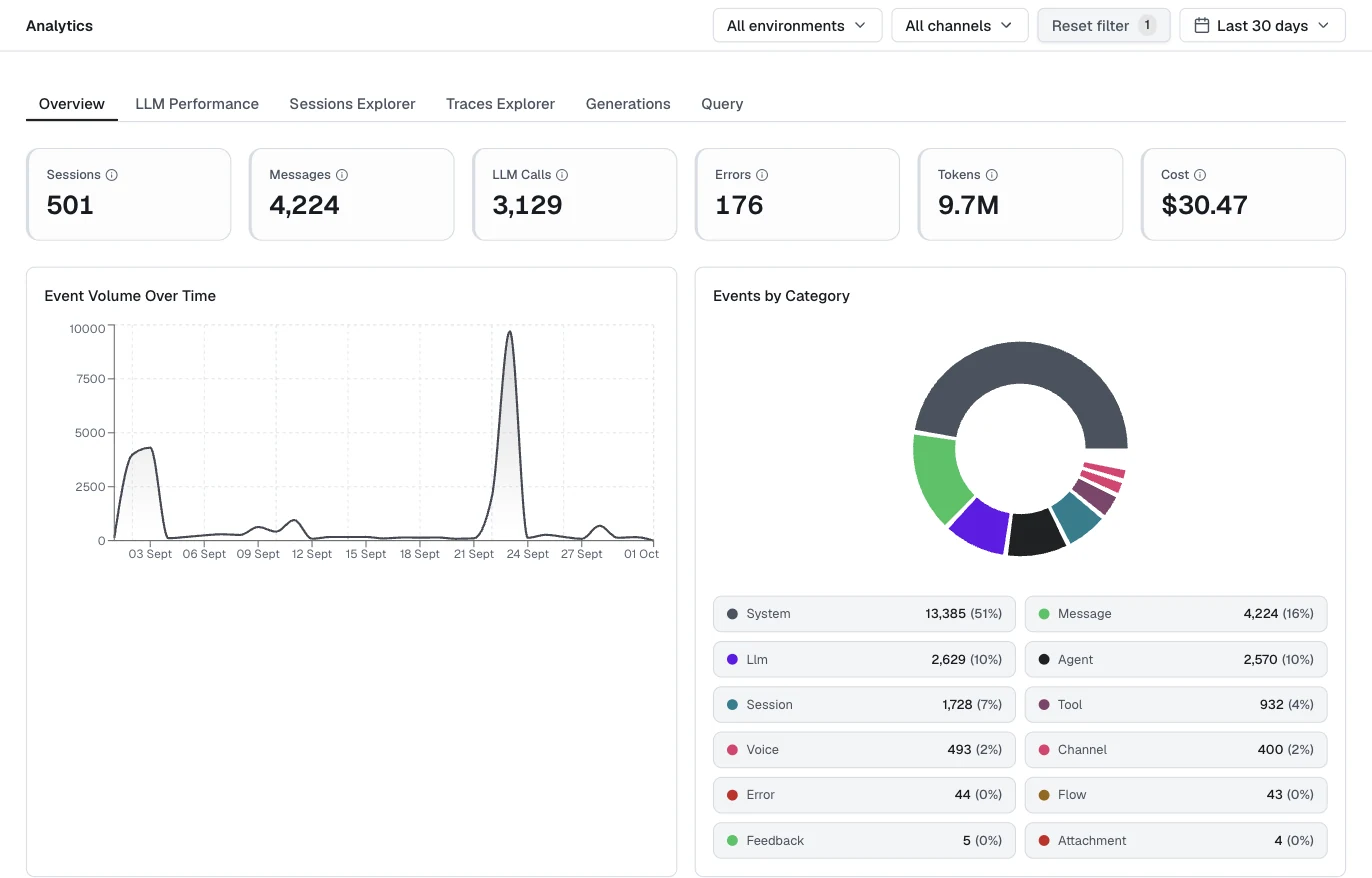Open the All channels dropdown
The image size is (1372, 878).
pos(960,25)
